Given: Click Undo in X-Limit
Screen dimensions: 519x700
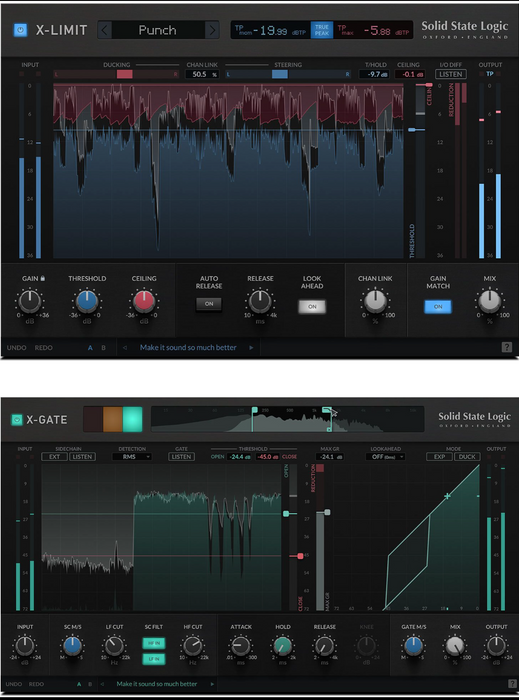Looking at the screenshot, I should [x=17, y=347].
